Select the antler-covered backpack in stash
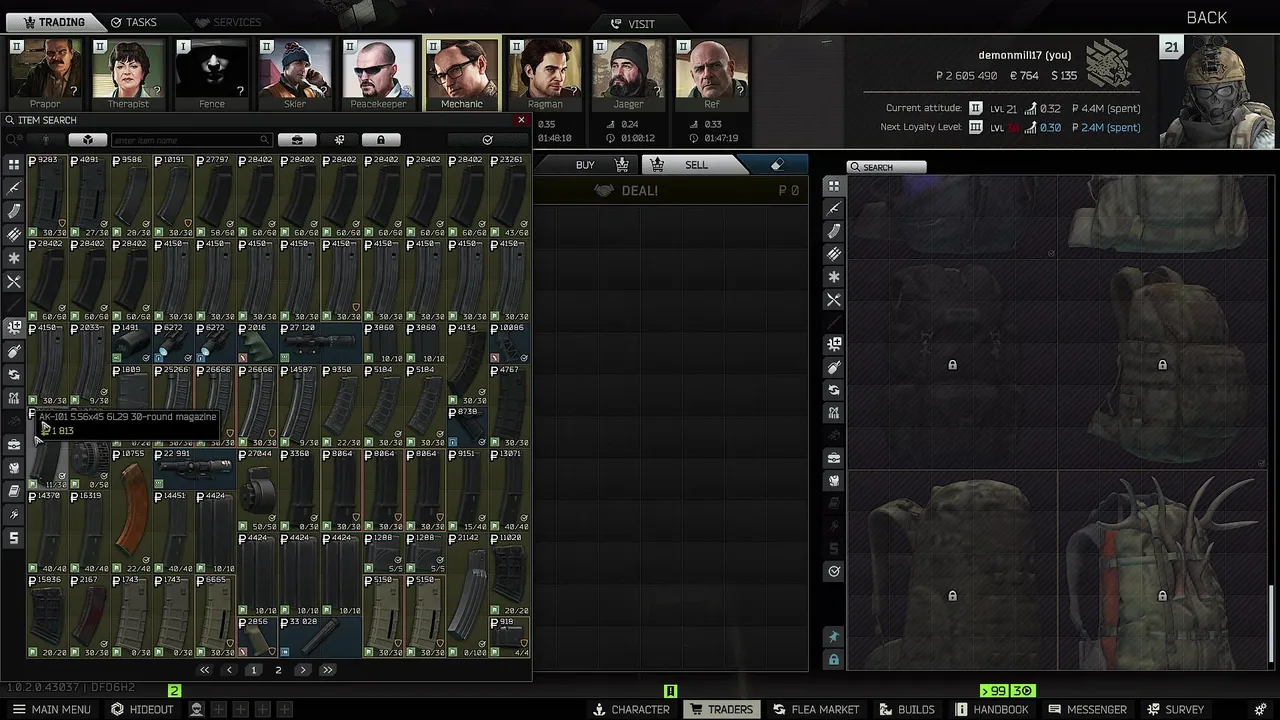Viewport: 1280px width, 720px height. point(1162,573)
